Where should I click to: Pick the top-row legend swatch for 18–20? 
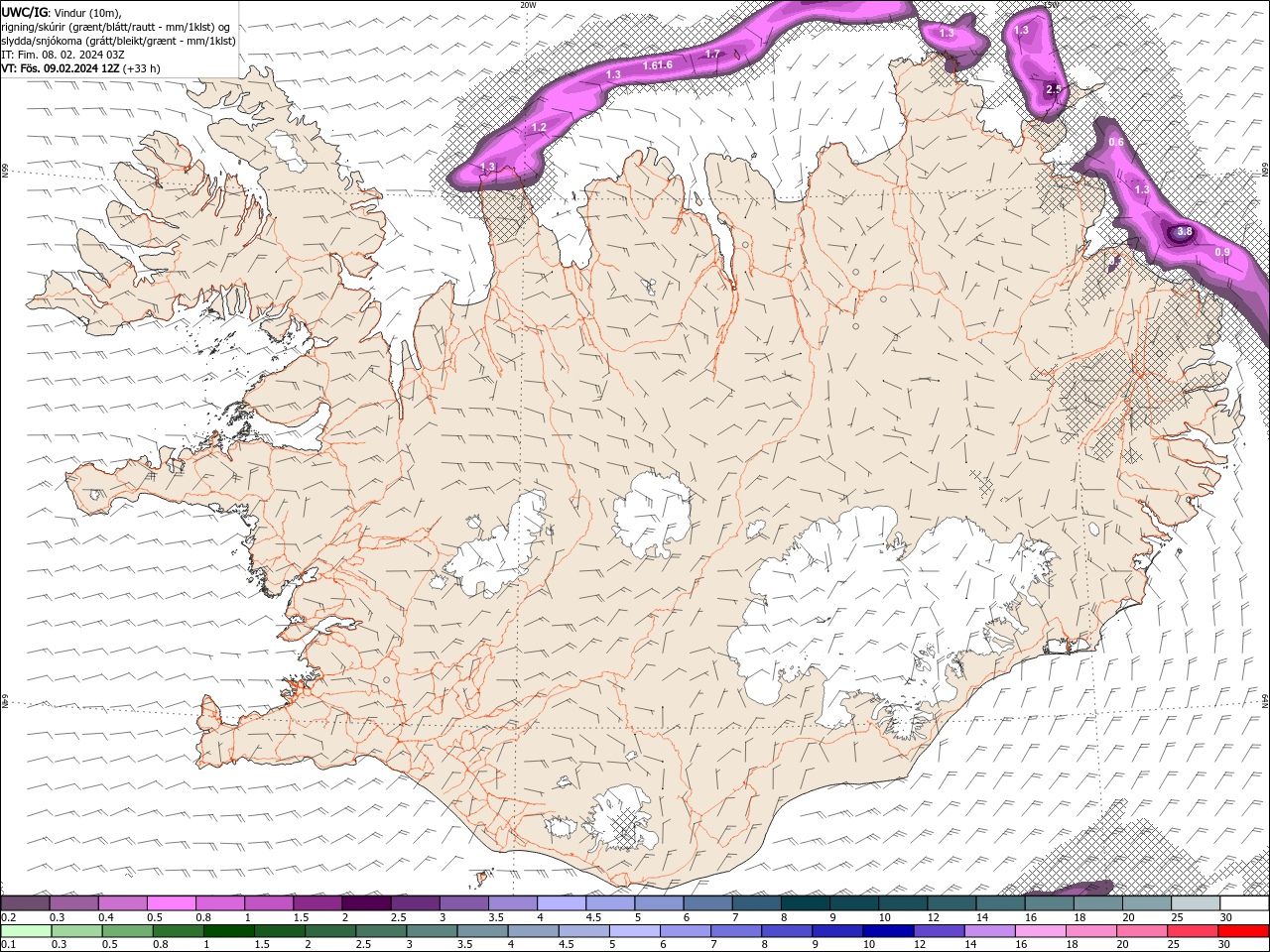1098,902
